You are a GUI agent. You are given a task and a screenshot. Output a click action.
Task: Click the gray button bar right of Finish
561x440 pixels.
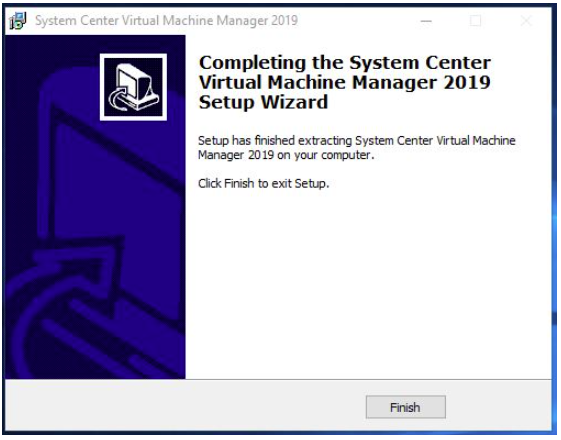click(x=499, y=407)
